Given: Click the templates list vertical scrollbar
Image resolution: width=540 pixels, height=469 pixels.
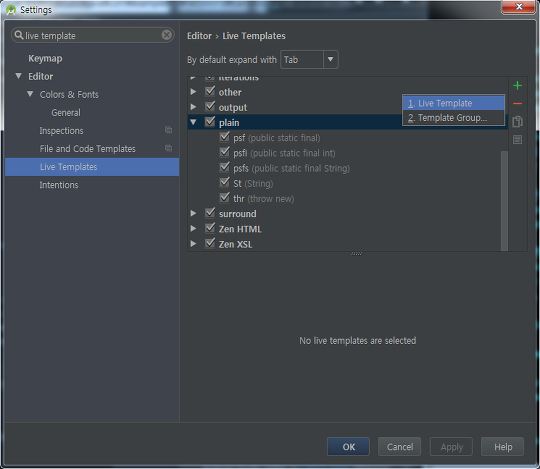Looking at the screenshot, I should point(504,201).
